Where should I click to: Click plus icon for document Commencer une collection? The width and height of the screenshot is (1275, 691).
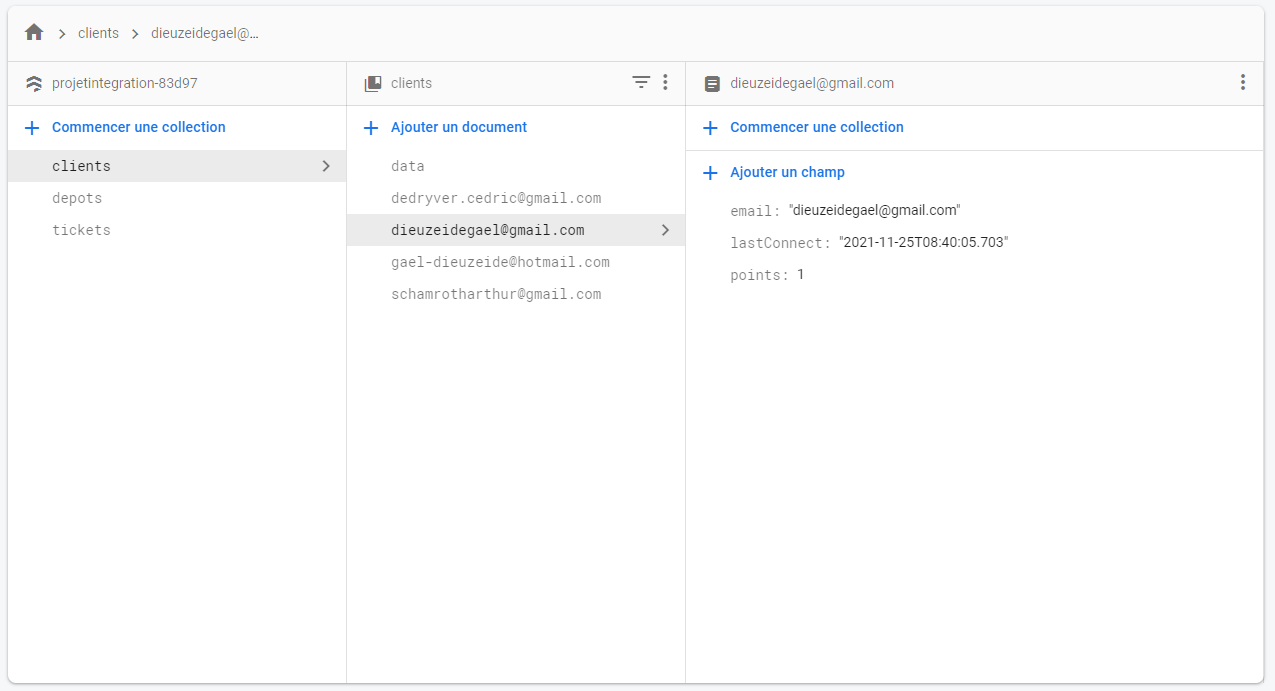click(710, 128)
